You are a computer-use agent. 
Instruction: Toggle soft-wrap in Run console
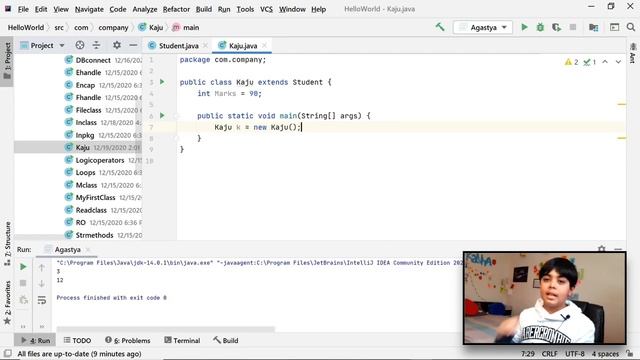(42, 300)
